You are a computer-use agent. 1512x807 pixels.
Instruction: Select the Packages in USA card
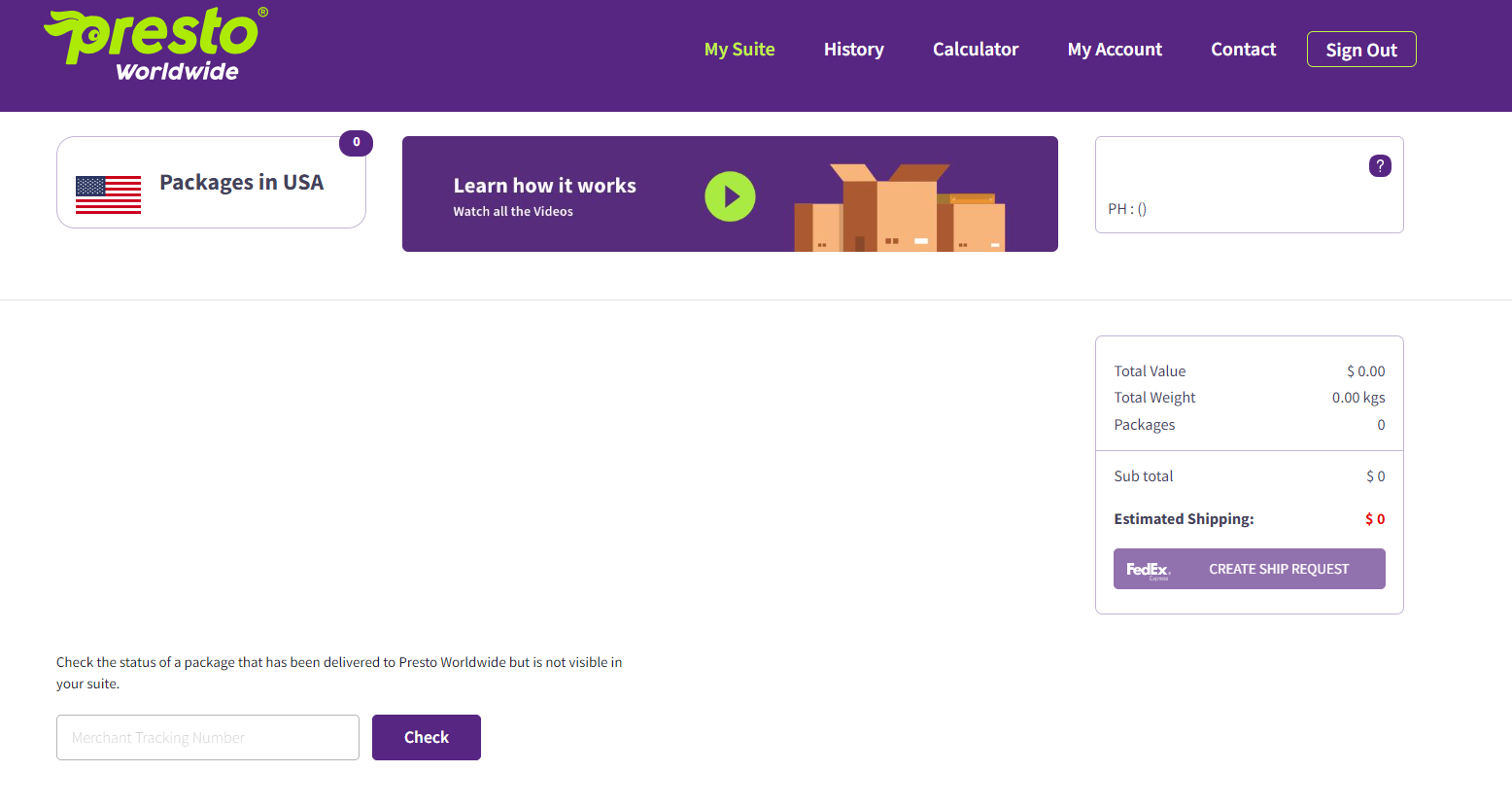point(211,183)
